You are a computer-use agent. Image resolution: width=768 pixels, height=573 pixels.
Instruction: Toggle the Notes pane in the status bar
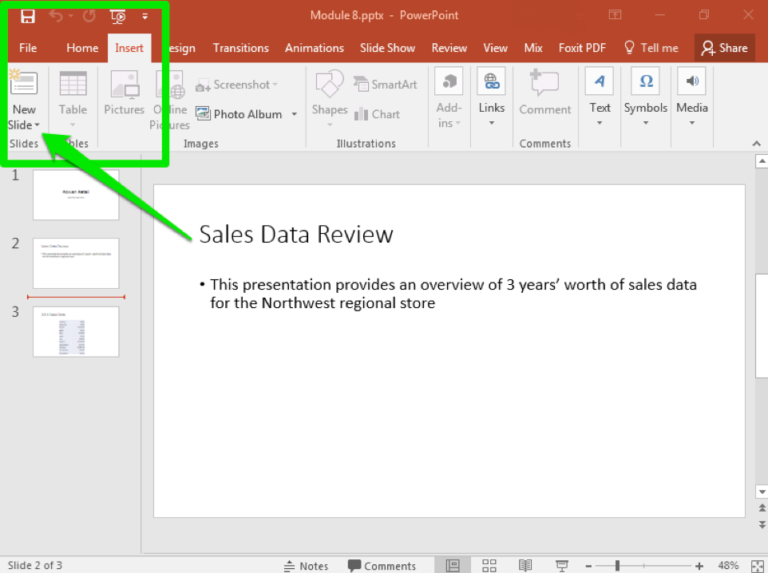(x=305, y=566)
